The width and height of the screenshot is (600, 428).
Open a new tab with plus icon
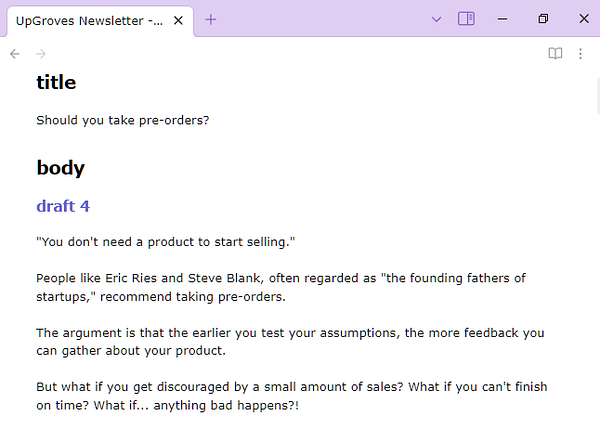[x=211, y=19]
